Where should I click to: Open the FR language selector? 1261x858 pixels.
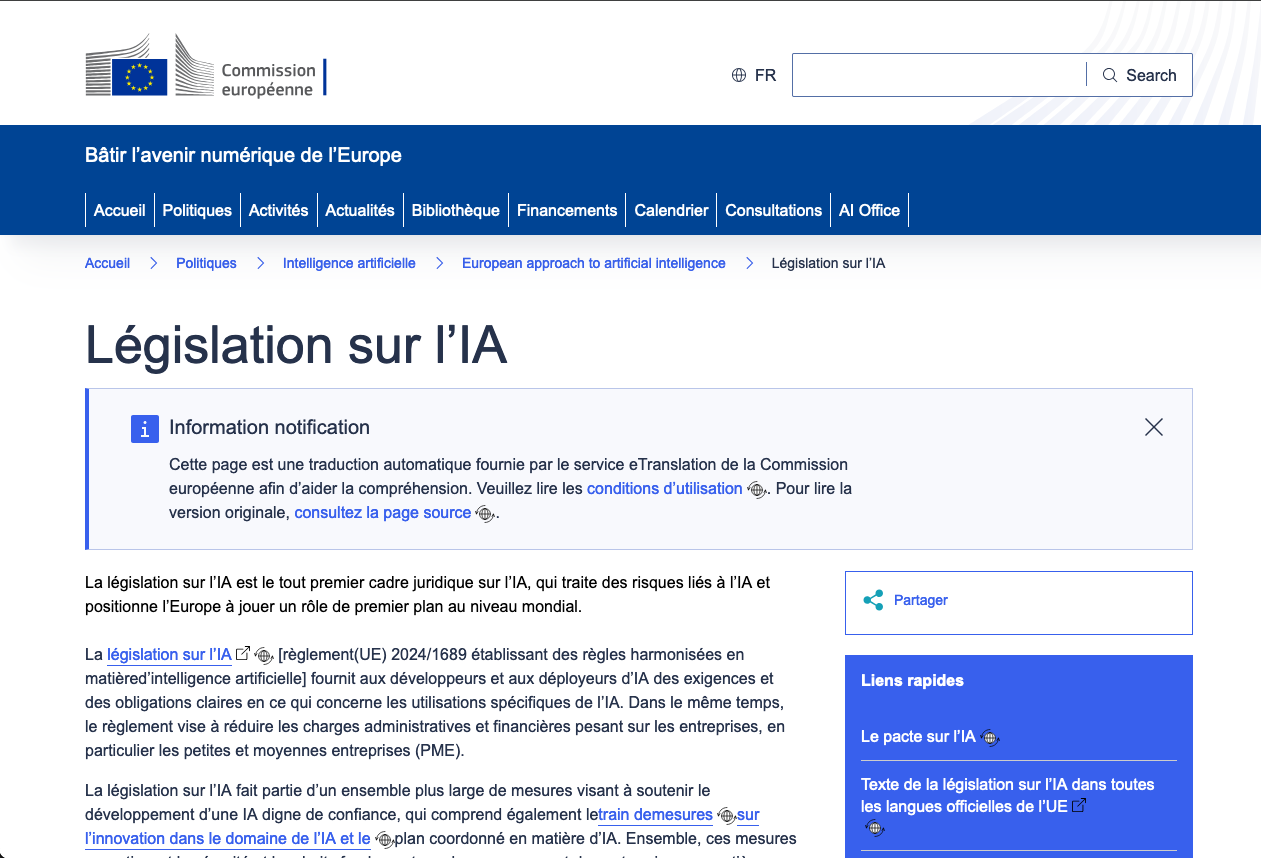pos(754,75)
